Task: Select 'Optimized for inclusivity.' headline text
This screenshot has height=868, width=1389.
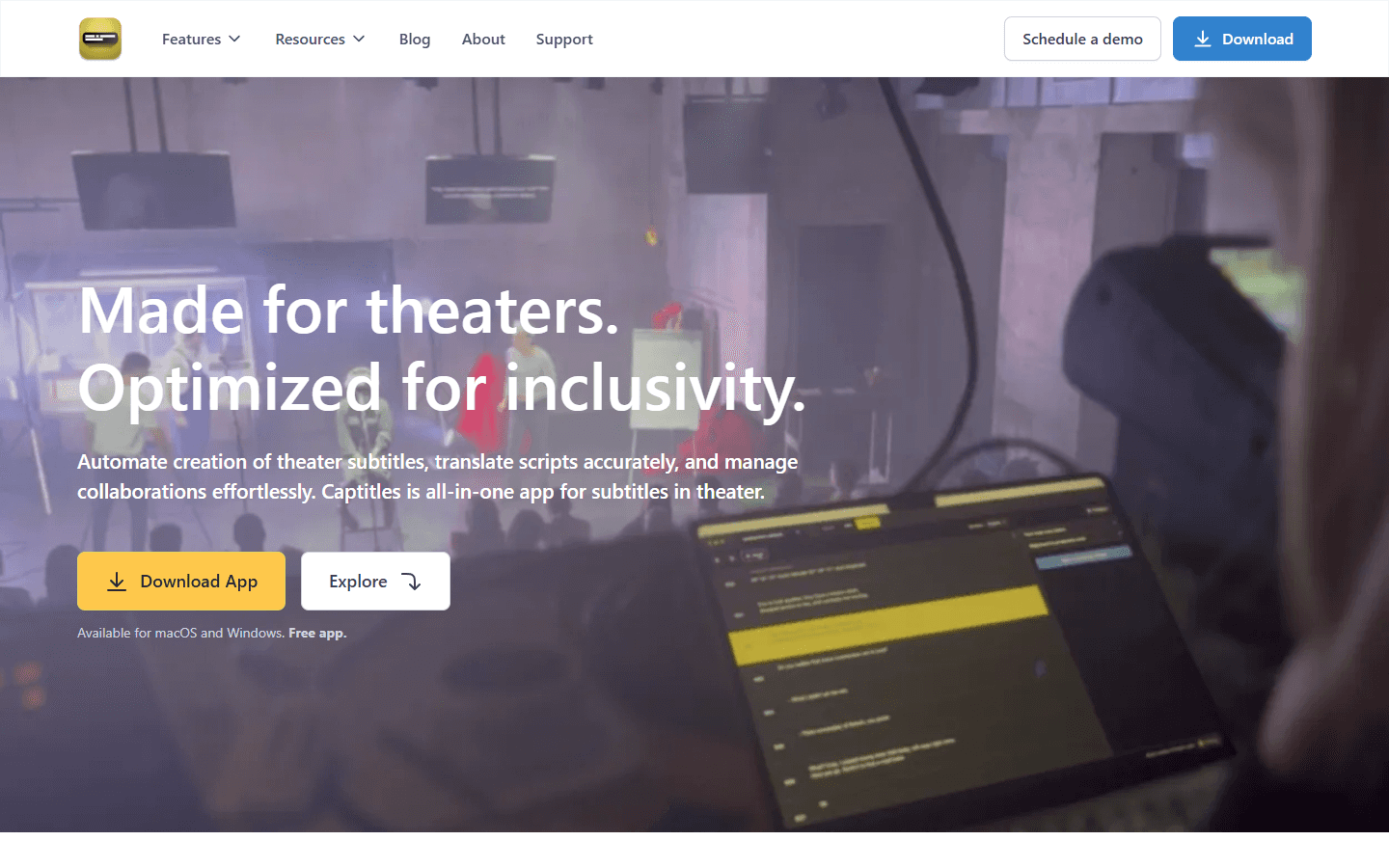Action: [442, 388]
